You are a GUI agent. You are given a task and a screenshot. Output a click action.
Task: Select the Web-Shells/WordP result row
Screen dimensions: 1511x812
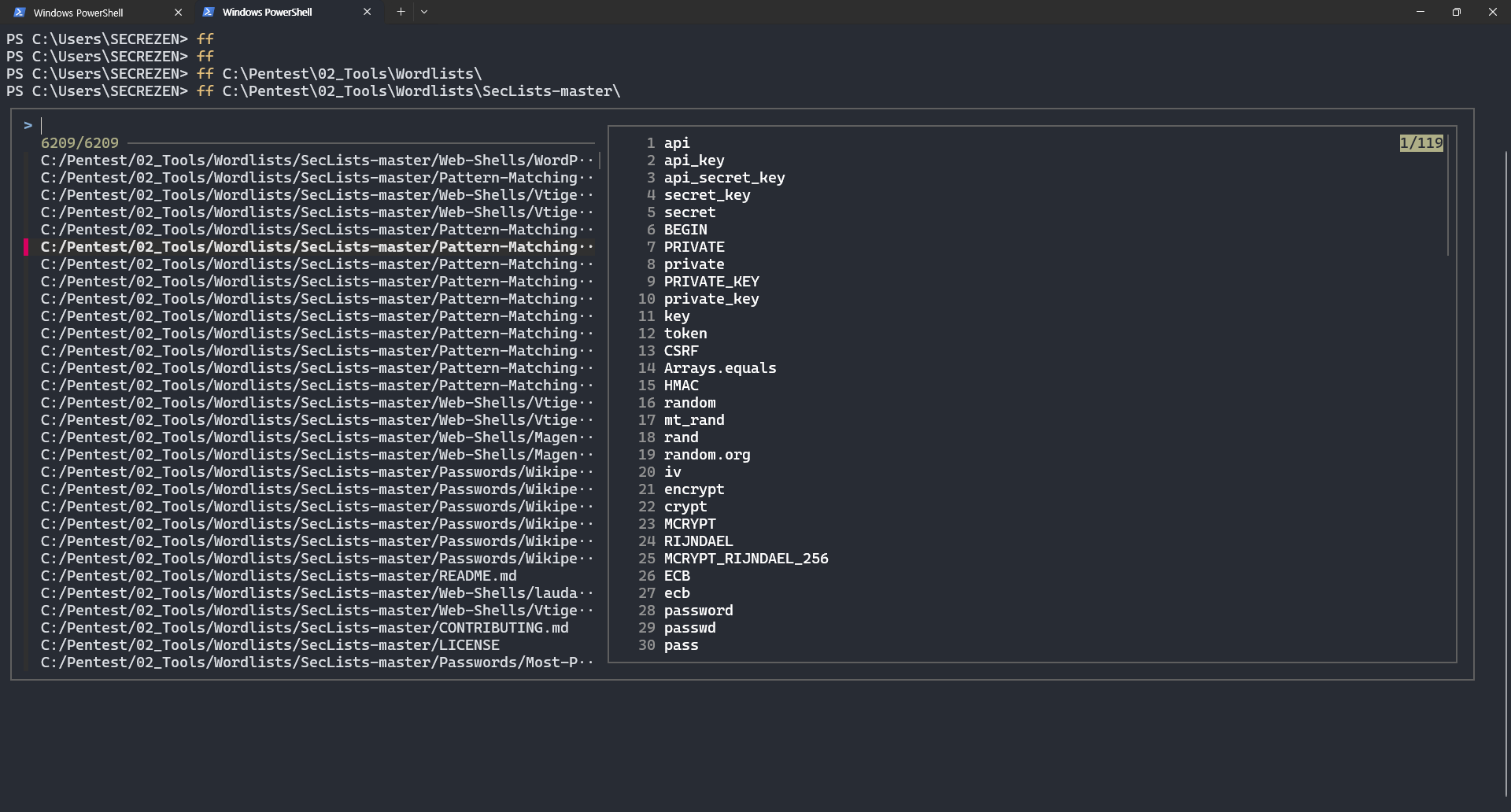(317, 161)
